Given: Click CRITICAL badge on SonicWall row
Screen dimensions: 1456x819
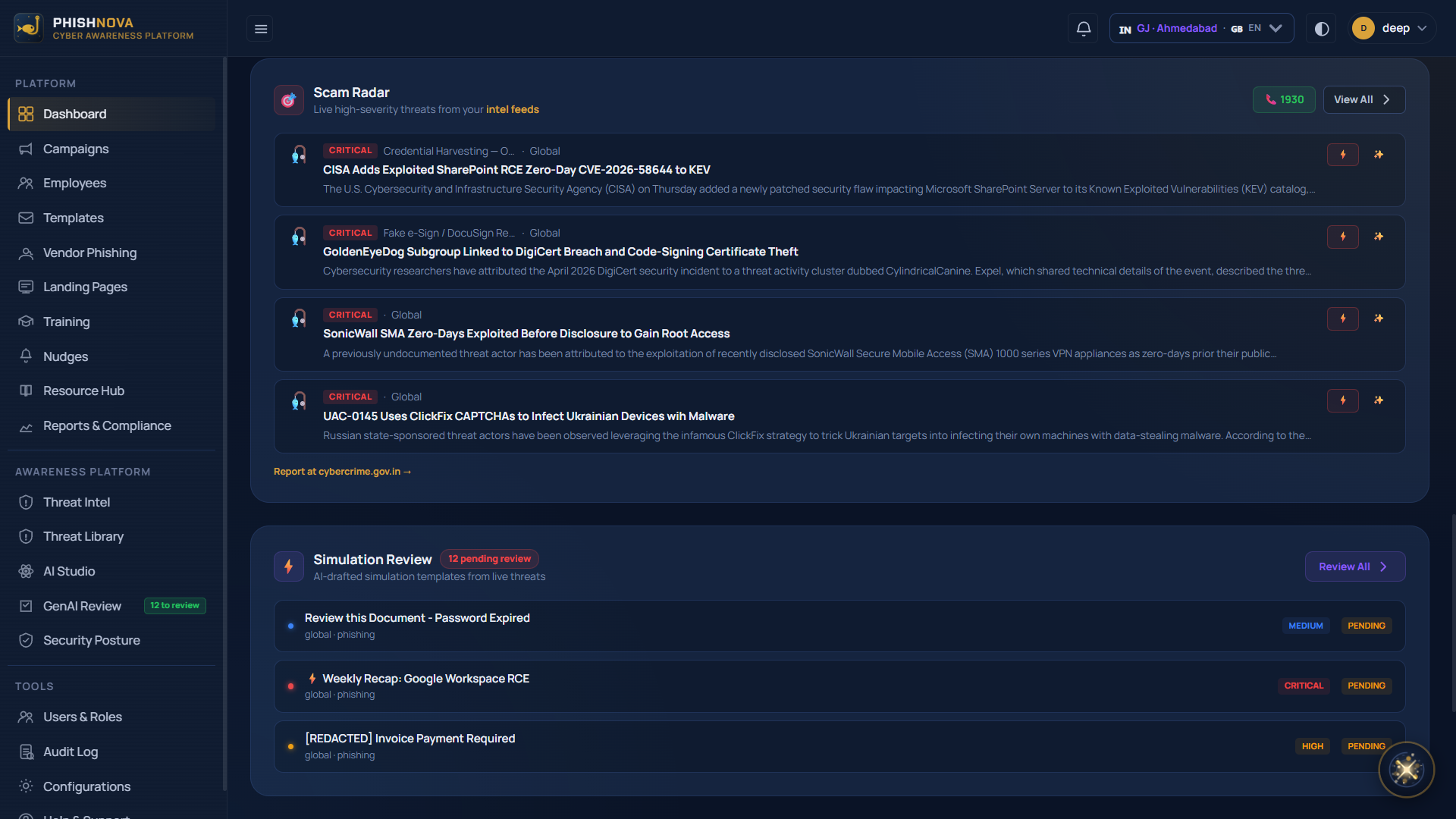Looking at the screenshot, I should [x=350, y=315].
